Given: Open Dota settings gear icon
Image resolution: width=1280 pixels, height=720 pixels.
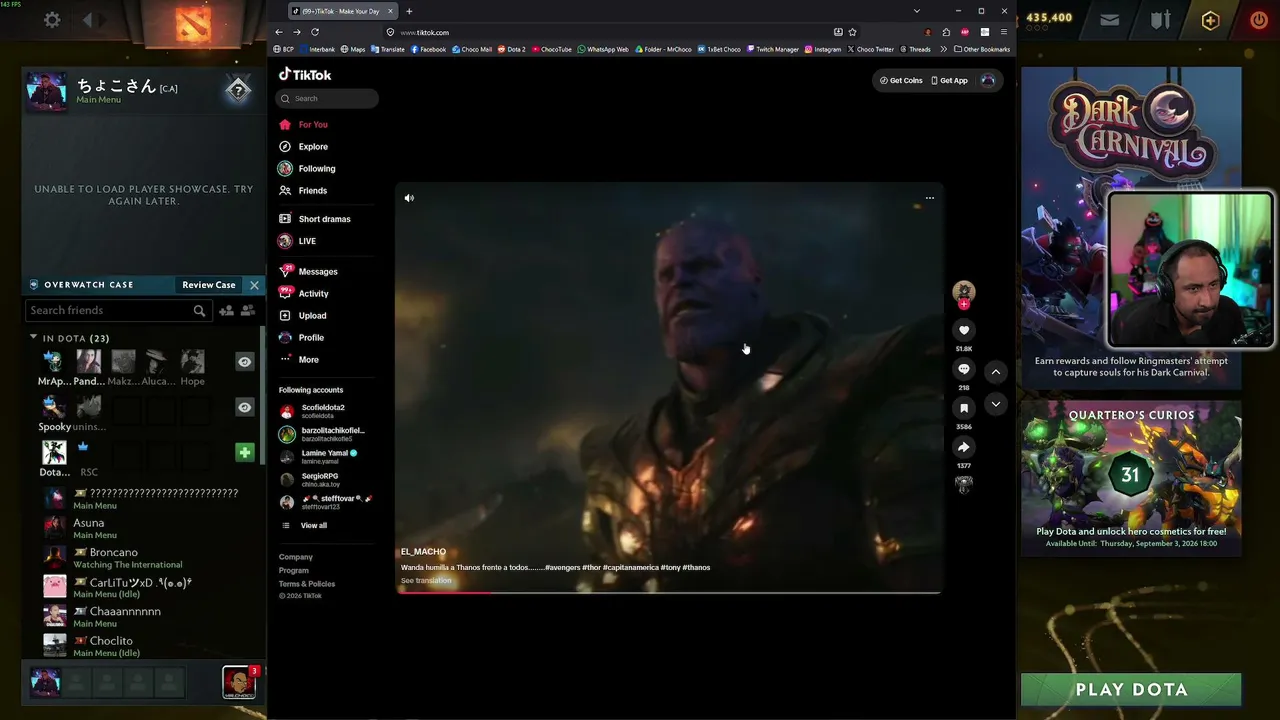Looking at the screenshot, I should (52, 20).
